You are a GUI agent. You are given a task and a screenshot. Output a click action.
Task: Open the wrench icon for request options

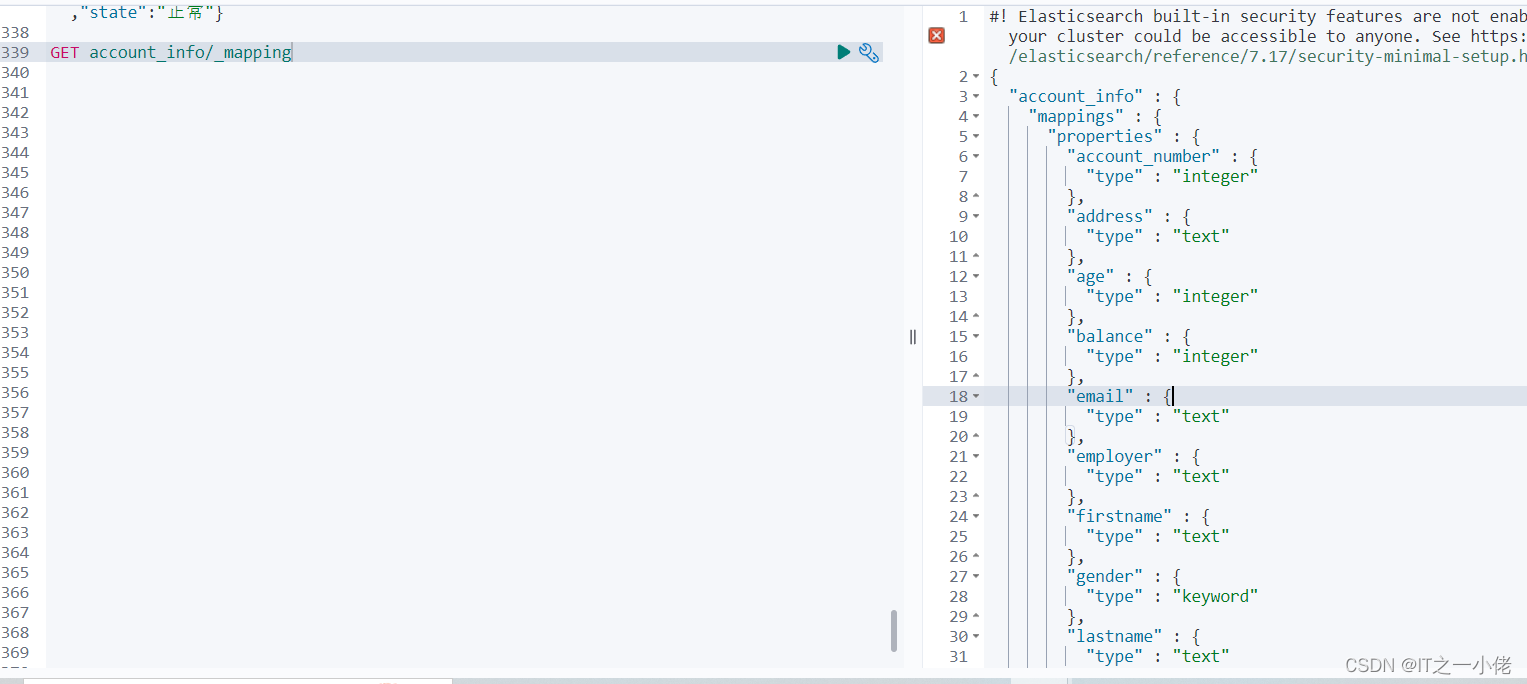coord(868,52)
